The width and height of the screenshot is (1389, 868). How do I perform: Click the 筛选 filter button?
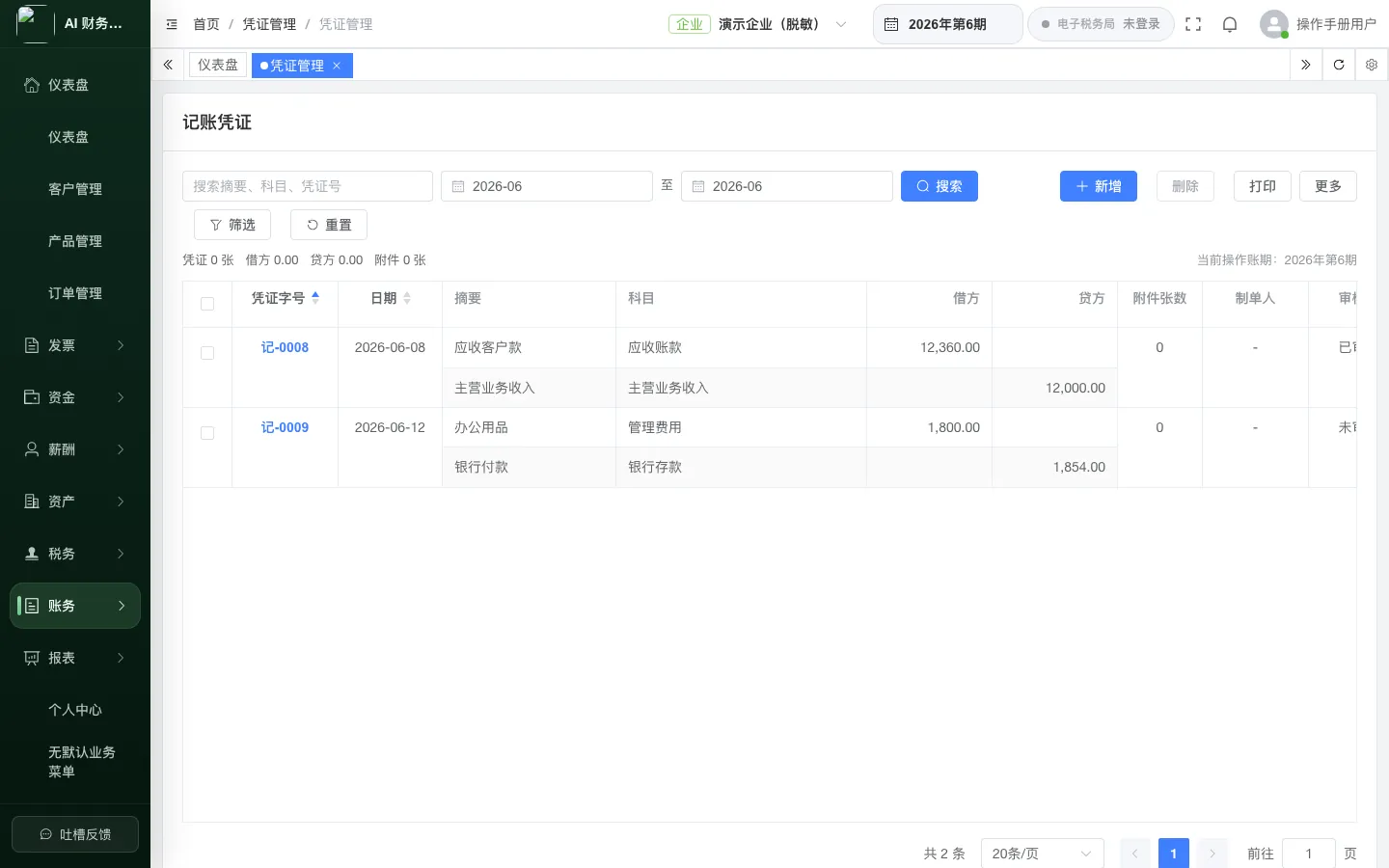pyautogui.click(x=232, y=225)
